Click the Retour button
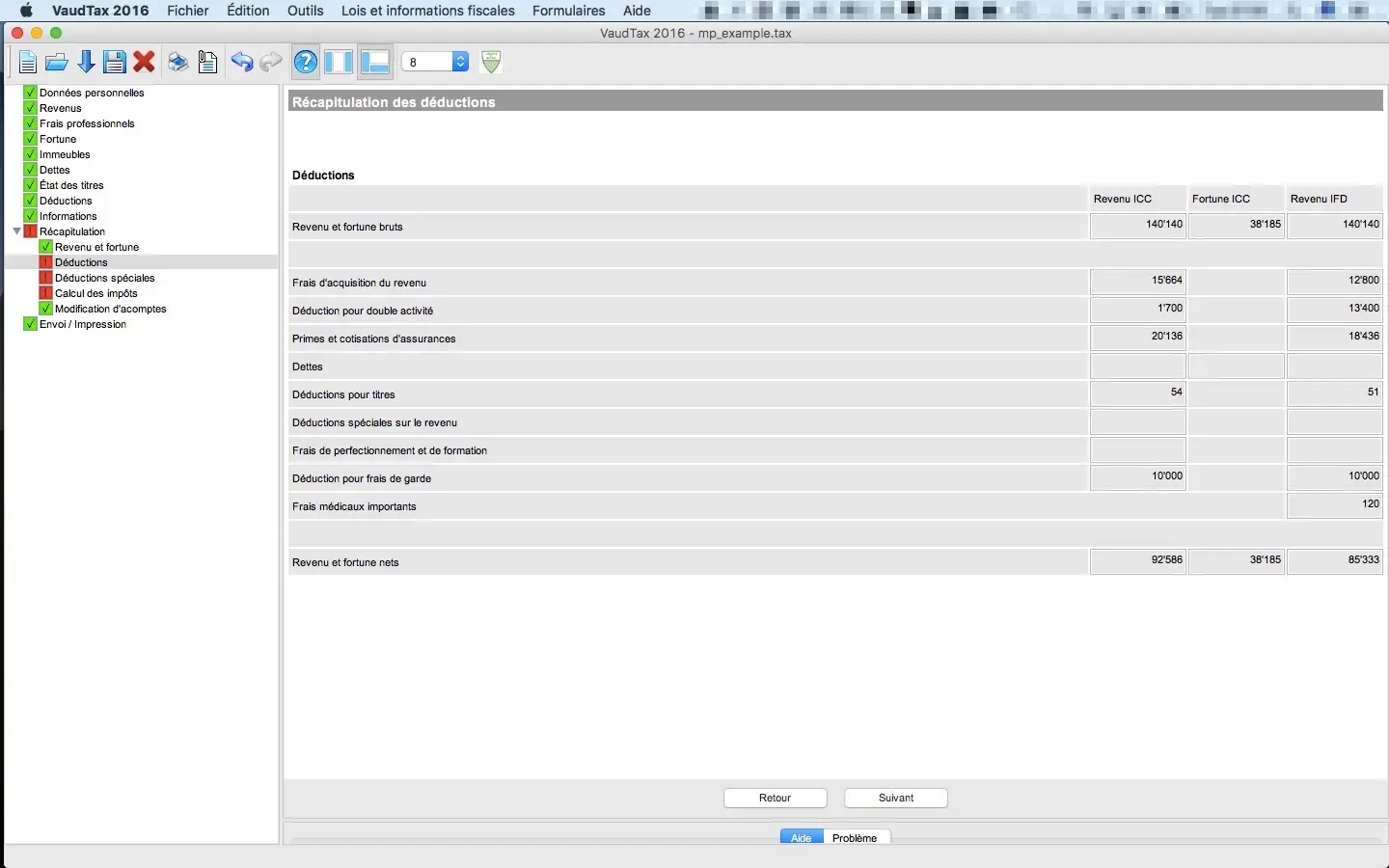The height and width of the screenshot is (868, 1389). [776, 798]
